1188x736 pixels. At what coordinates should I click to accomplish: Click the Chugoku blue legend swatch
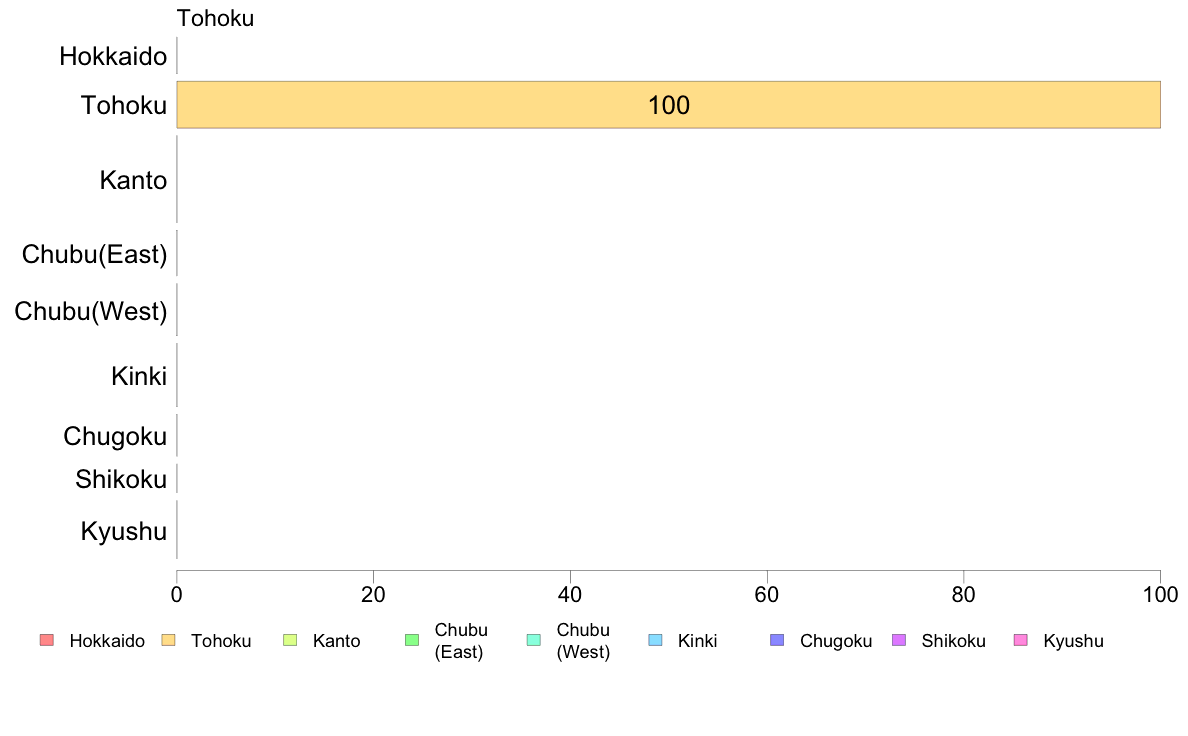coord(777,640)
